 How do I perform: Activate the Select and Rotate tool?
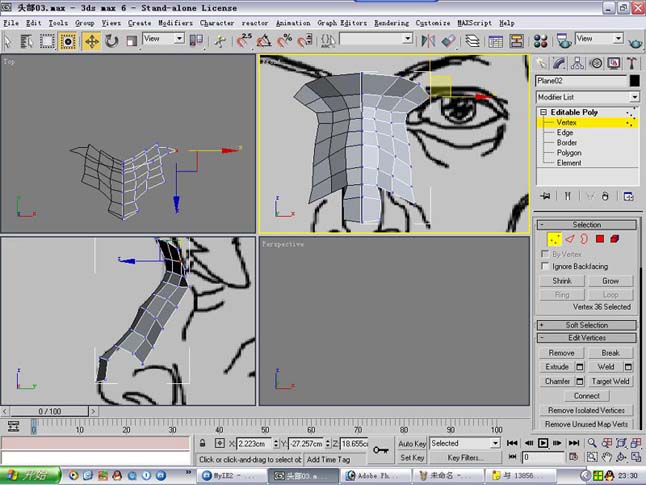coord(112,41)
